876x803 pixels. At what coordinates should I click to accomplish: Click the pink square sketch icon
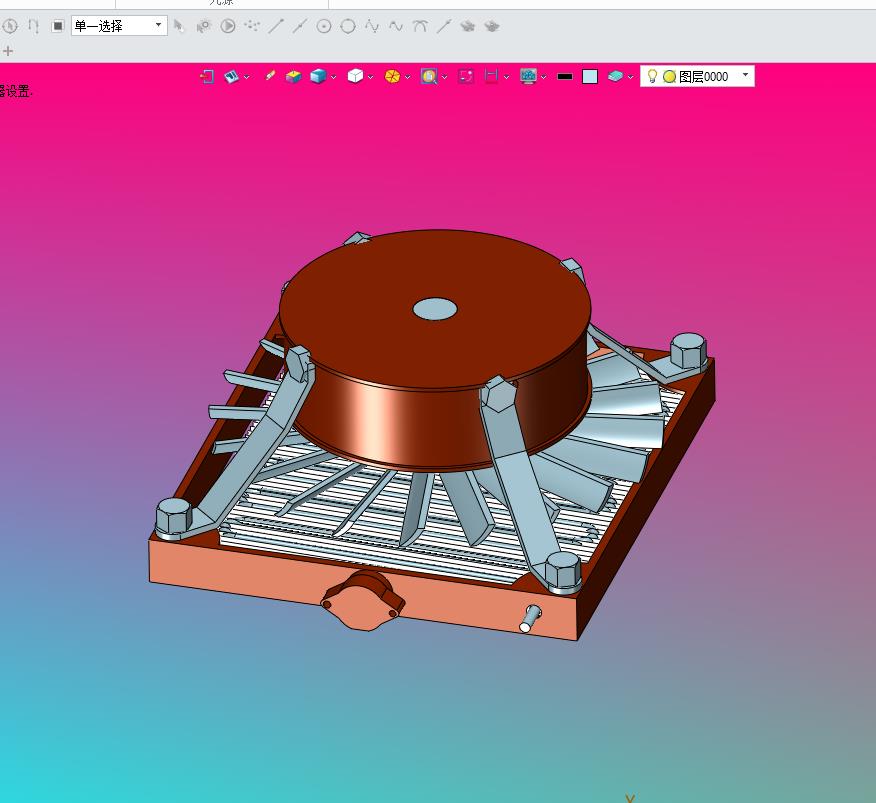click(466, 76)
